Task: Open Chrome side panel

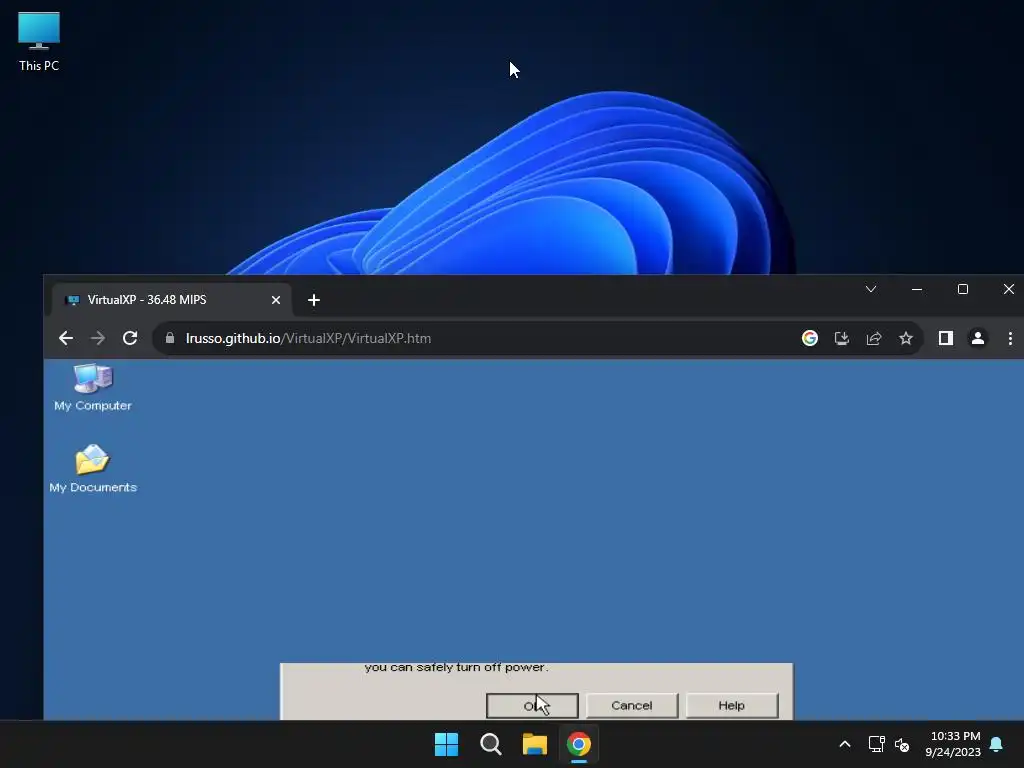Action: (946, 338)
